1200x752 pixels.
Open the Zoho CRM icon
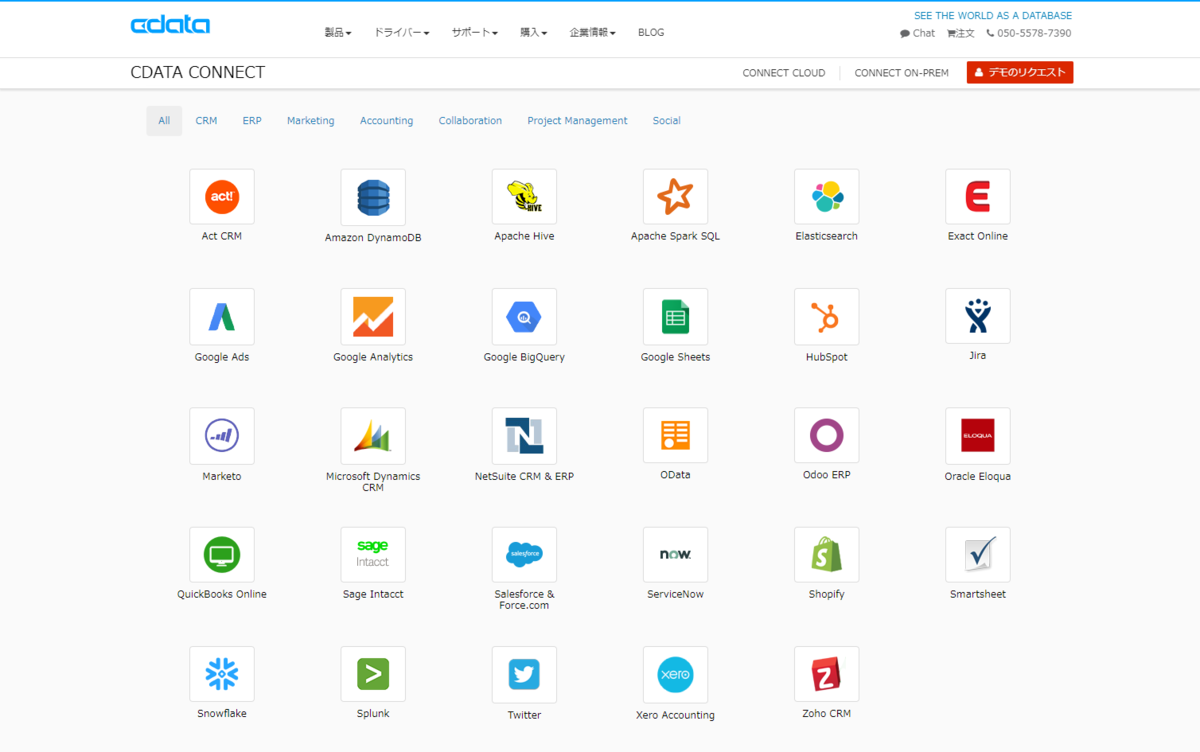826,674
